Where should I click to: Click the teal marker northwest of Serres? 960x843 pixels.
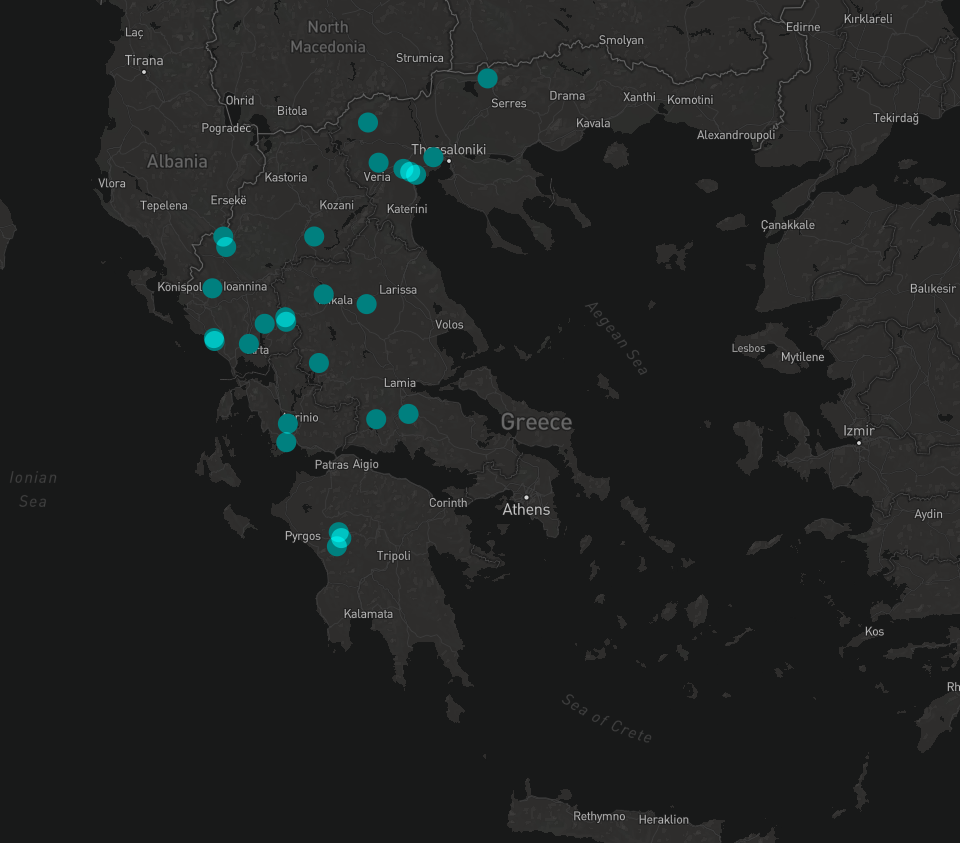click(487, 78)
